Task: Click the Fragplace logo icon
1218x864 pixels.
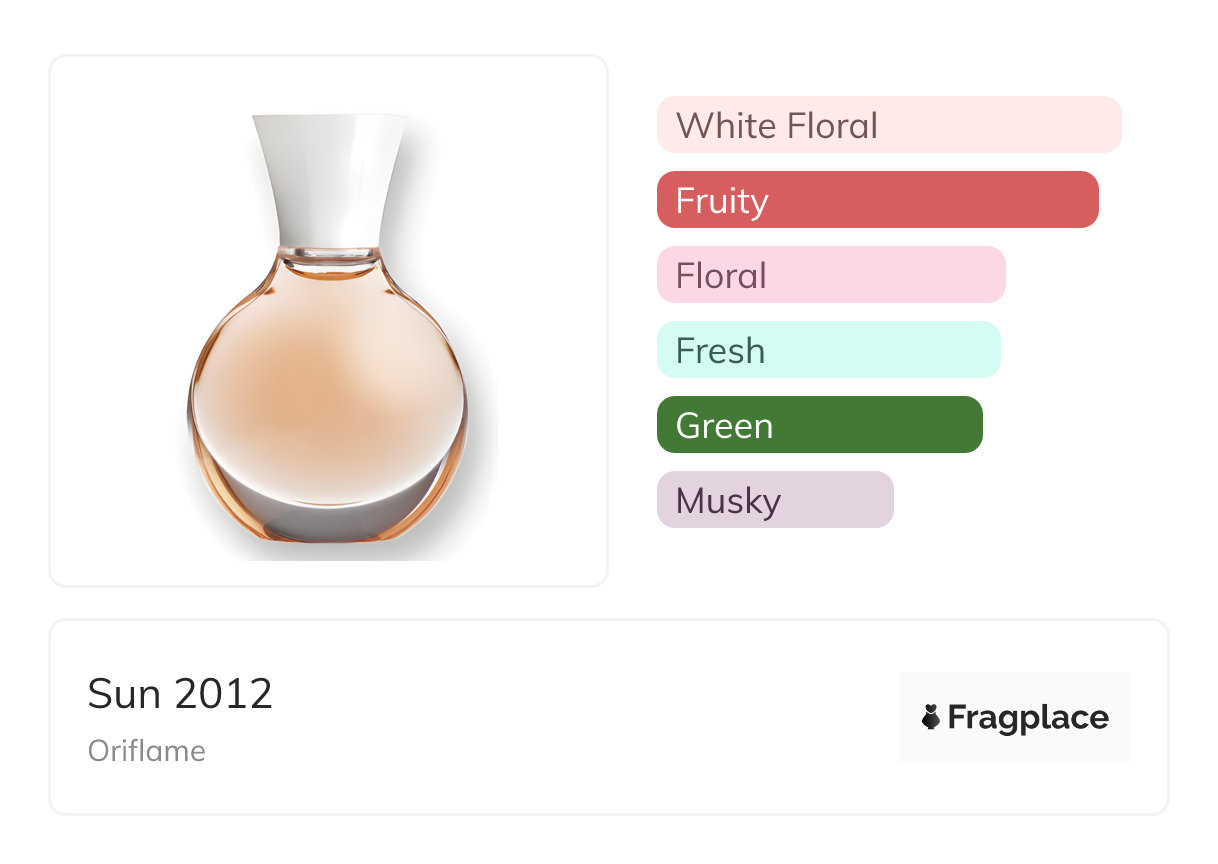Action: click(931, 717)
